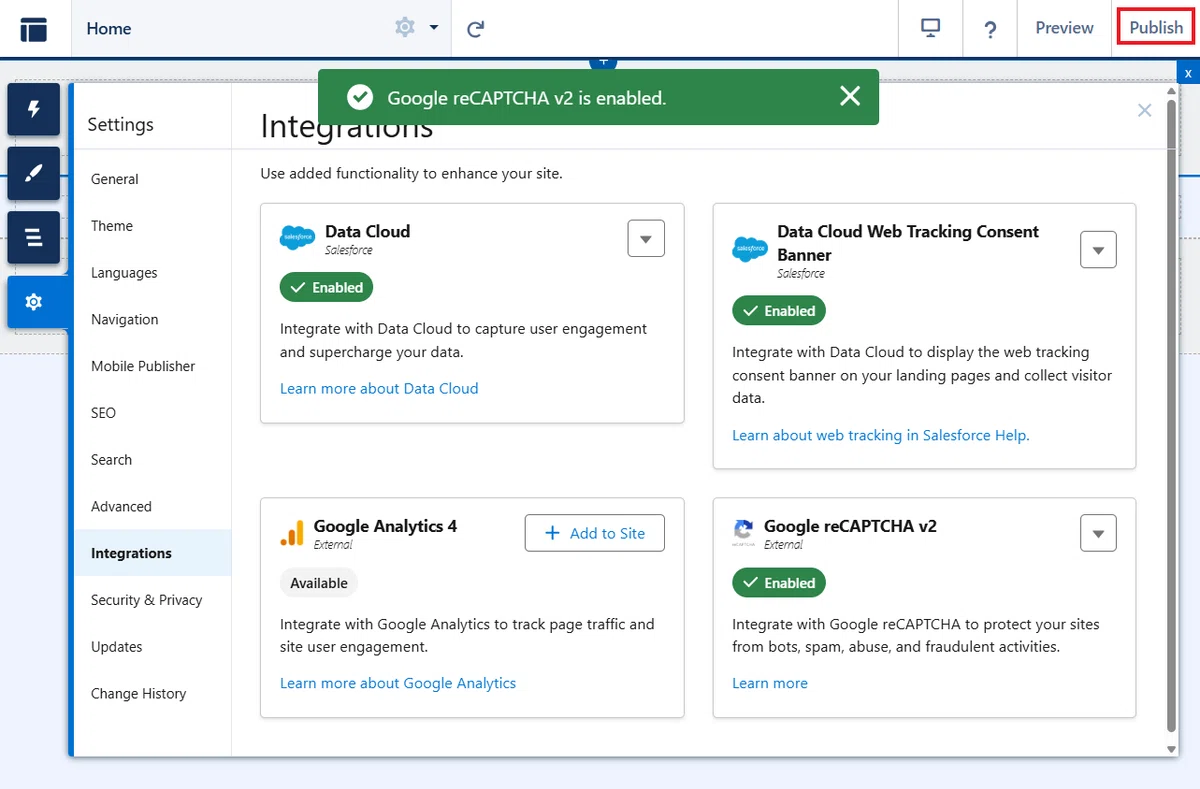
Task: Open the Navigation settings tab
Action: (152, 320)
